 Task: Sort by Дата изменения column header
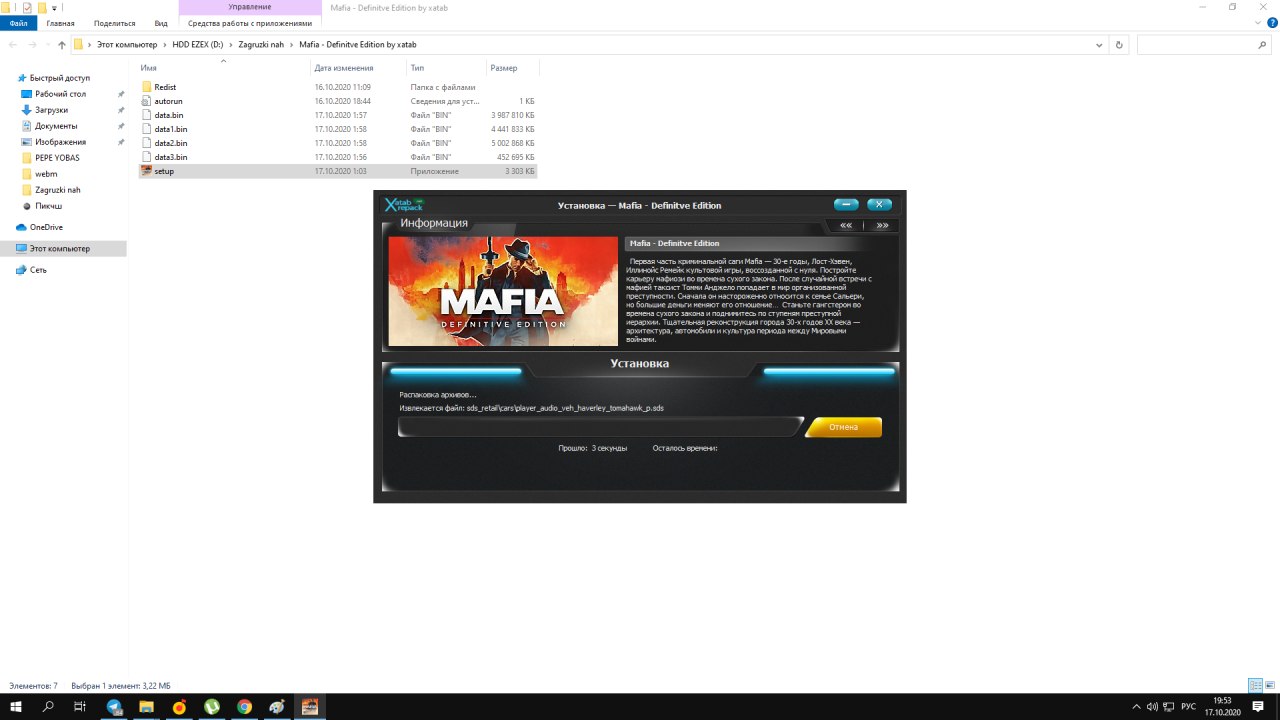pos(358,68)
